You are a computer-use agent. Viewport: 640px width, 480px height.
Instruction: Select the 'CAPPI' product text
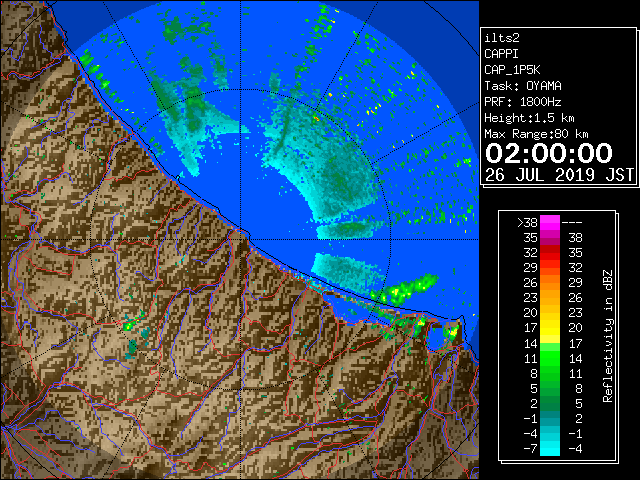tap(501, 54)
